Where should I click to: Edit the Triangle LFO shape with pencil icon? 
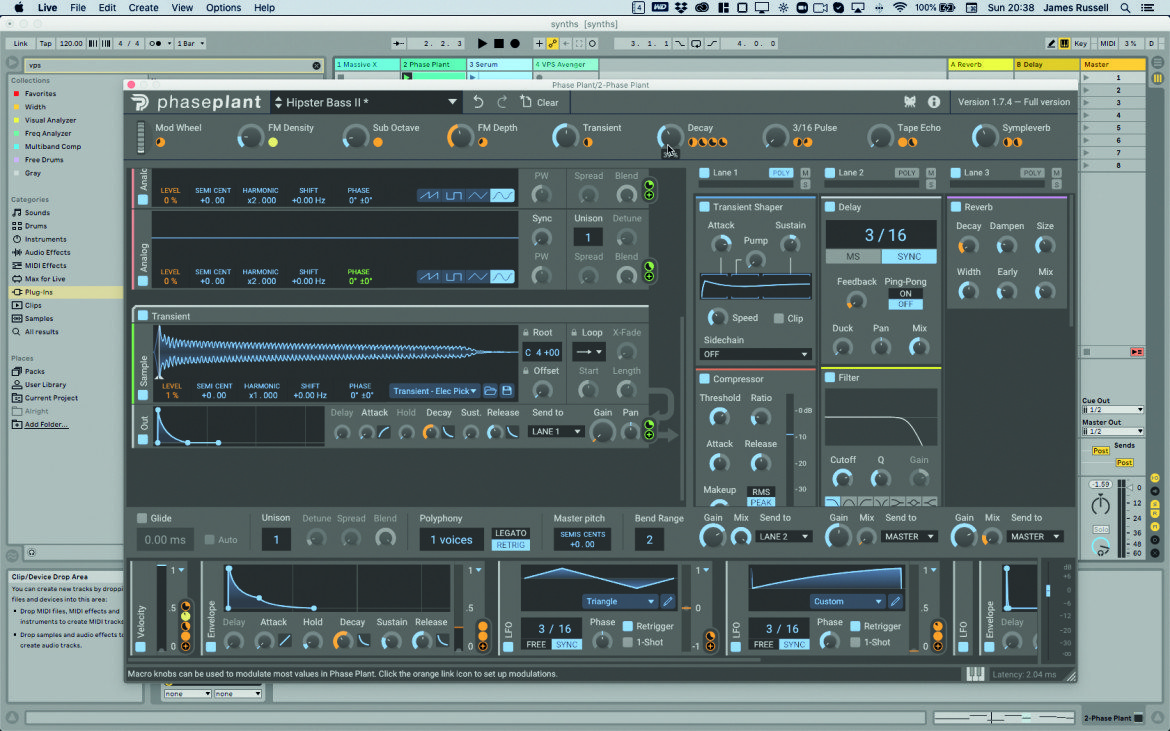click(668, 601)
